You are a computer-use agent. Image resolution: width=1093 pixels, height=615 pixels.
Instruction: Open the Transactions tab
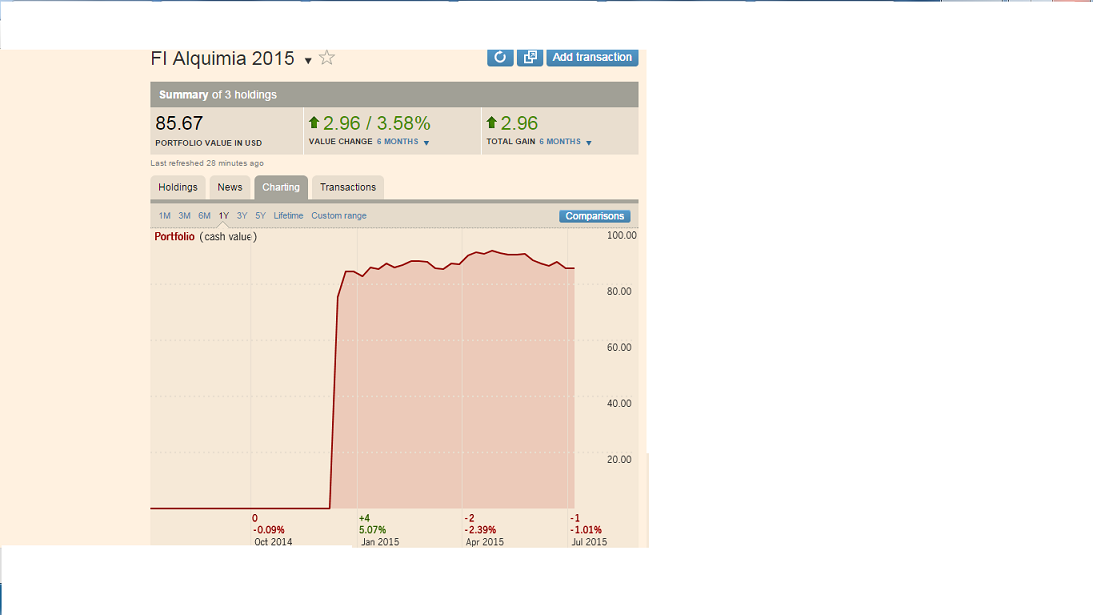tap(348, 187)
